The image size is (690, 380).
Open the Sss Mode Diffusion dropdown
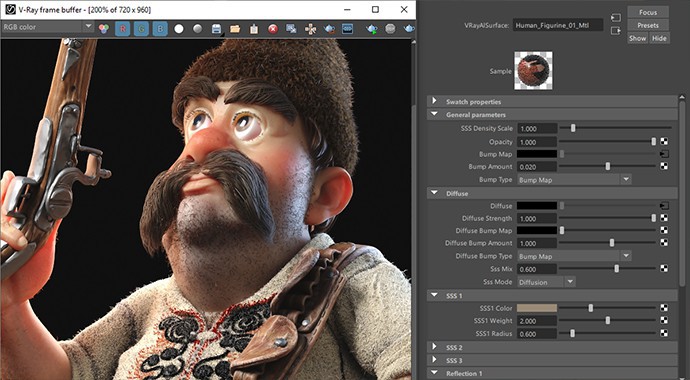[x=546, y=282]
